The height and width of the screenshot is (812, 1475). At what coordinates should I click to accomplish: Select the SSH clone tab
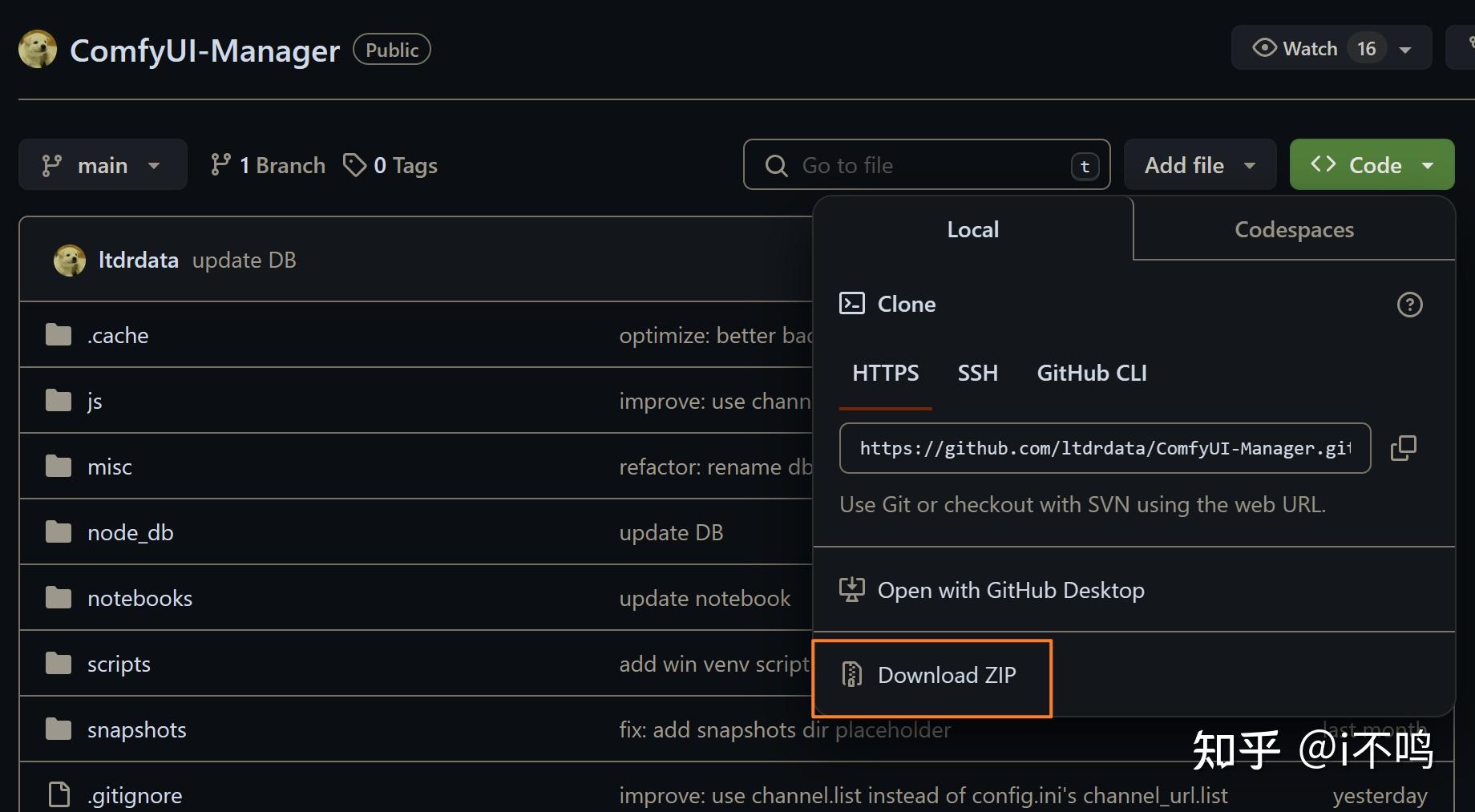coord(977,374)
